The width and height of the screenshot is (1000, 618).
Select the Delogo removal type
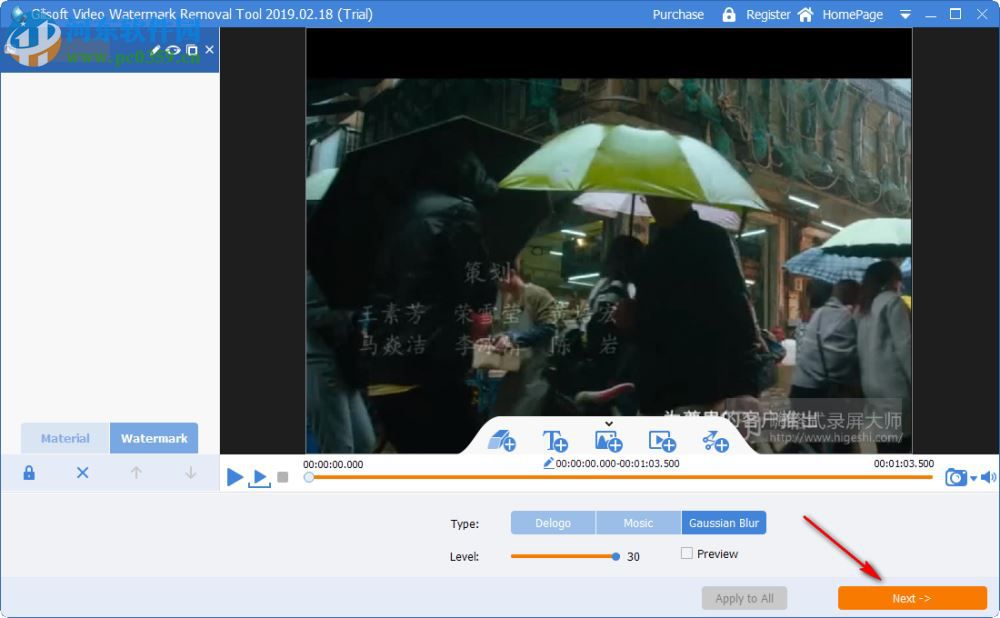pyautogui.click(x=554, y=522)
